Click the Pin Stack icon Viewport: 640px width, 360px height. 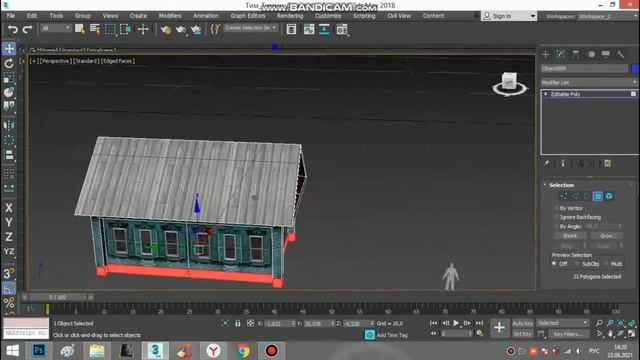(x=547, y=164)
